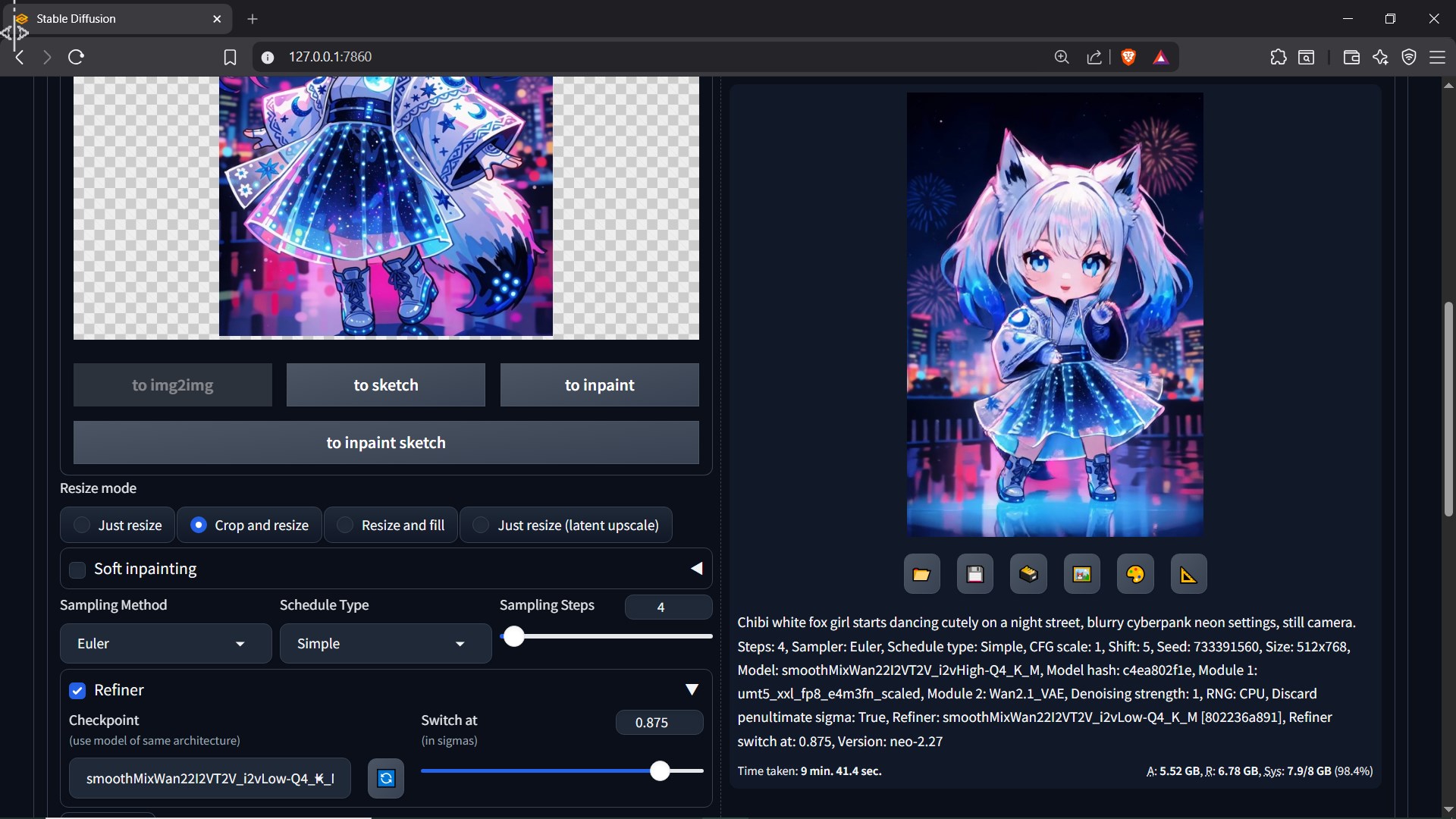Image resolution: width=1456 pixels, height=819 pixels.
Task: Send result to inpaint palette icon
Action: 1135,574
